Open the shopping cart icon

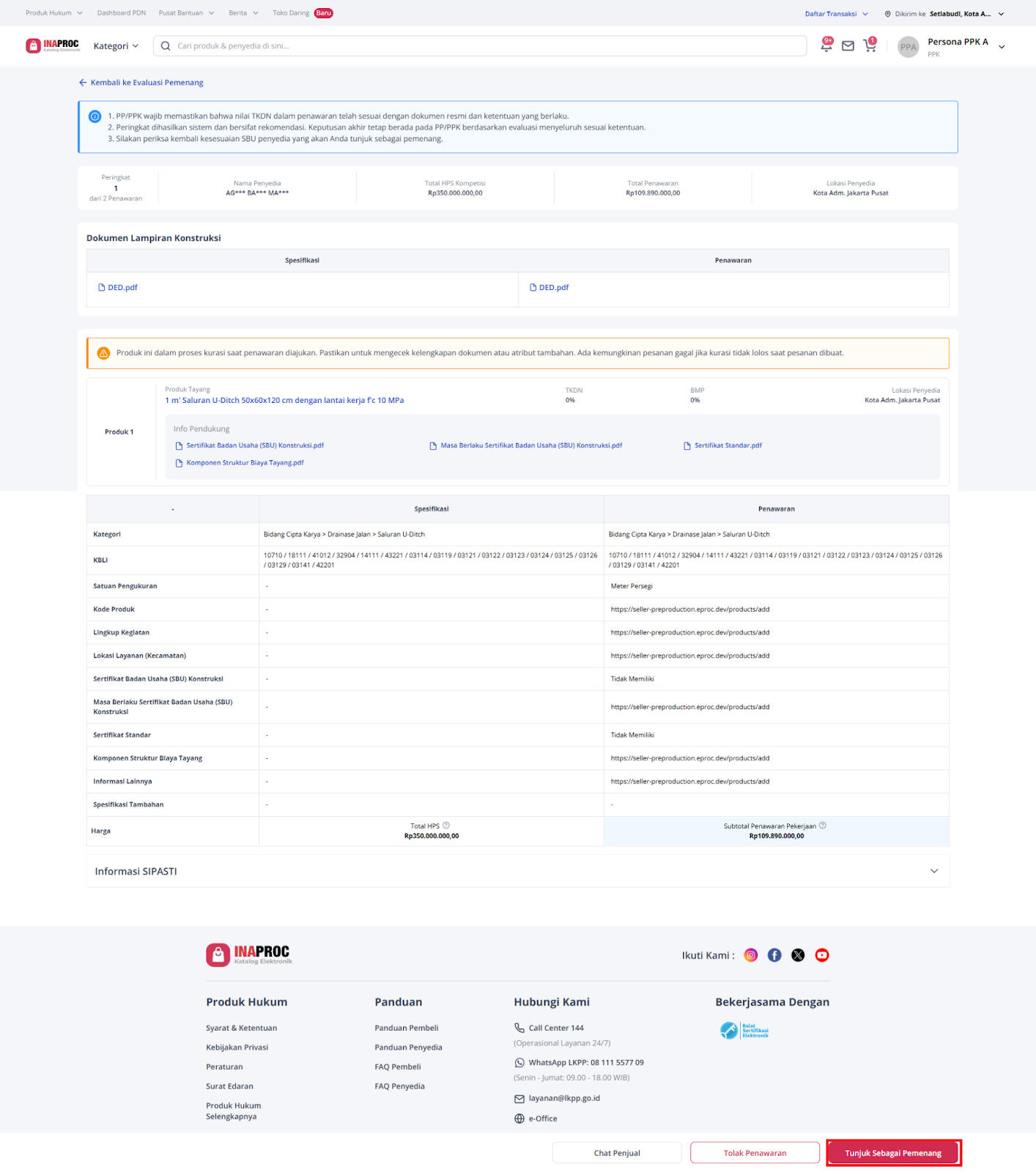tap(870, 46)
